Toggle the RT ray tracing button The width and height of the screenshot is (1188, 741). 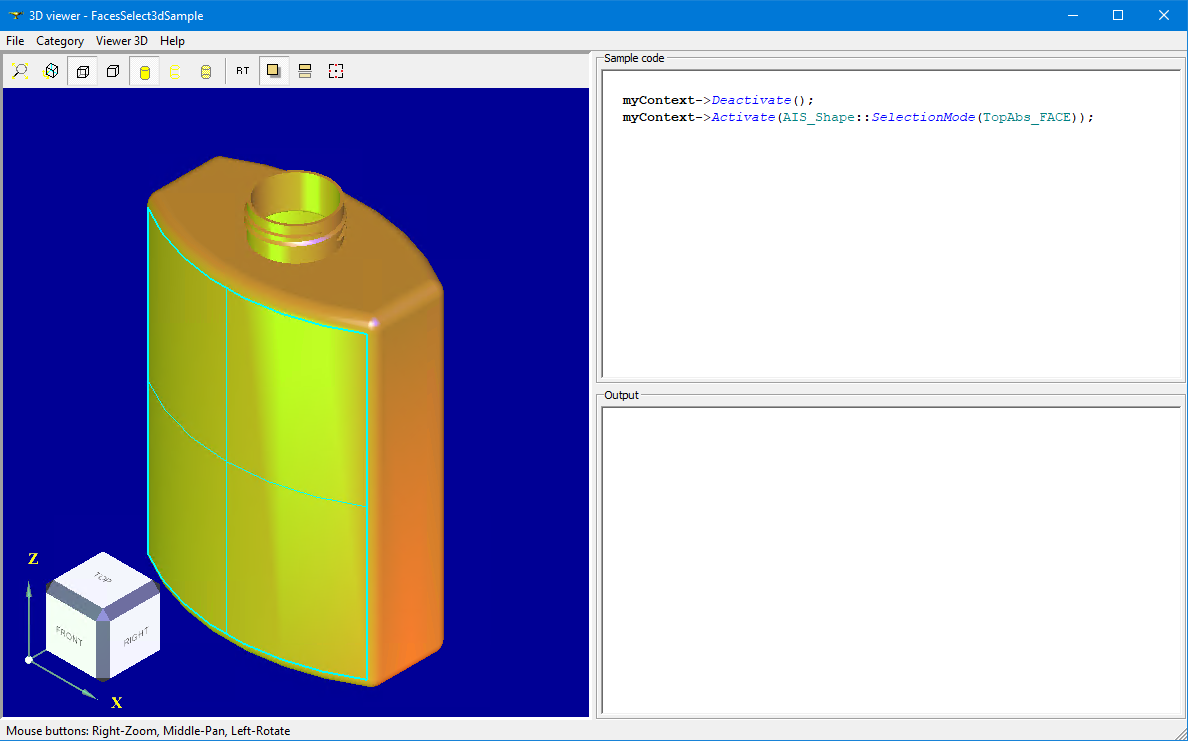[243, 71]
